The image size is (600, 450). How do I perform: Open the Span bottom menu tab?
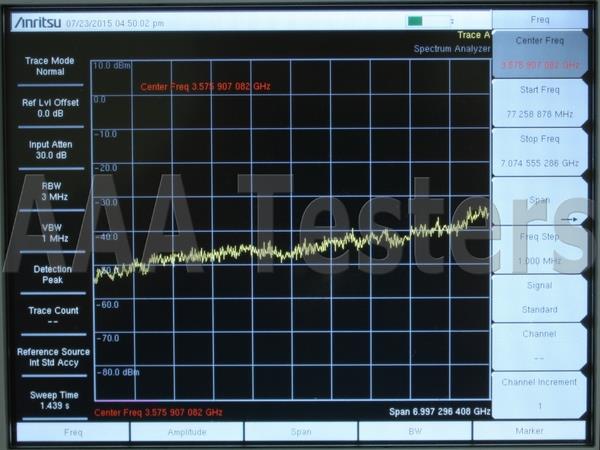coord(301,432)
